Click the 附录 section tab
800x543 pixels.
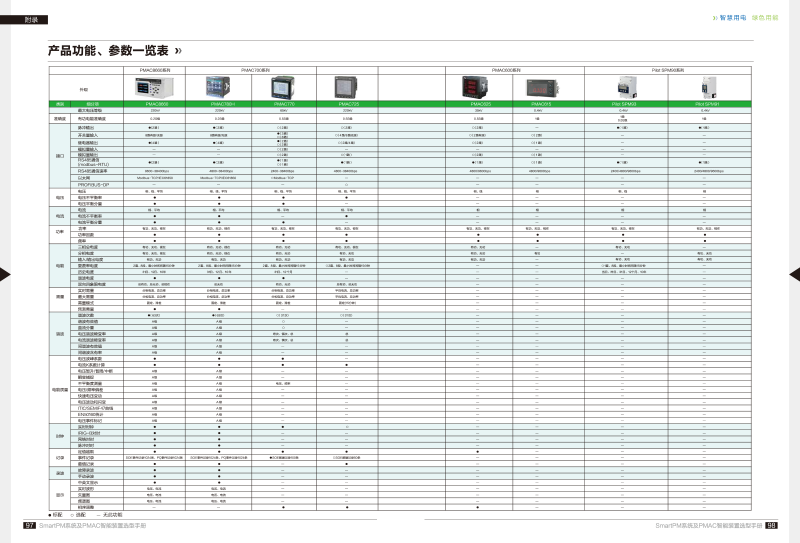tap(33, 19)
